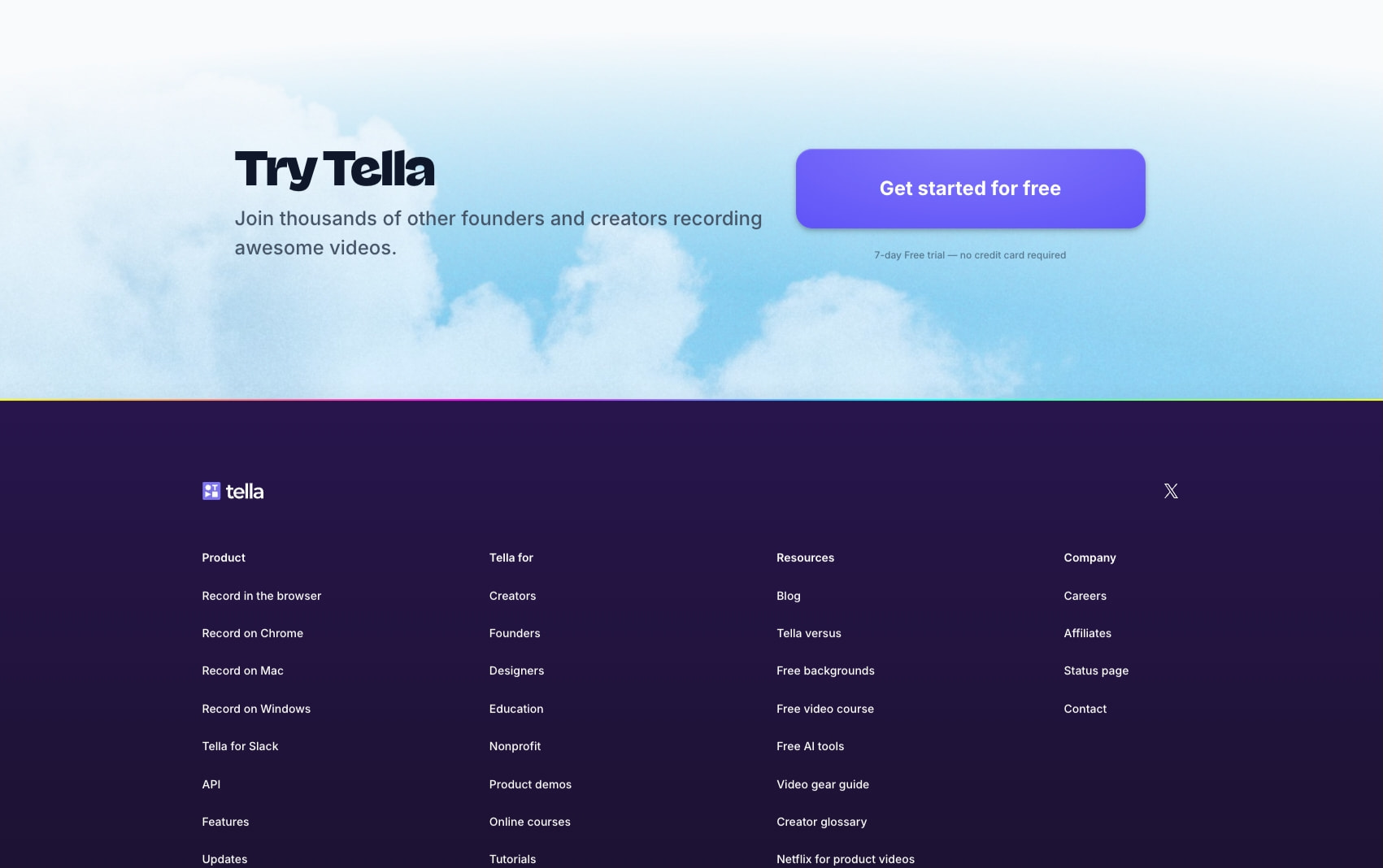Open the Updates link

pyautogui.click(x=224, y=859)
